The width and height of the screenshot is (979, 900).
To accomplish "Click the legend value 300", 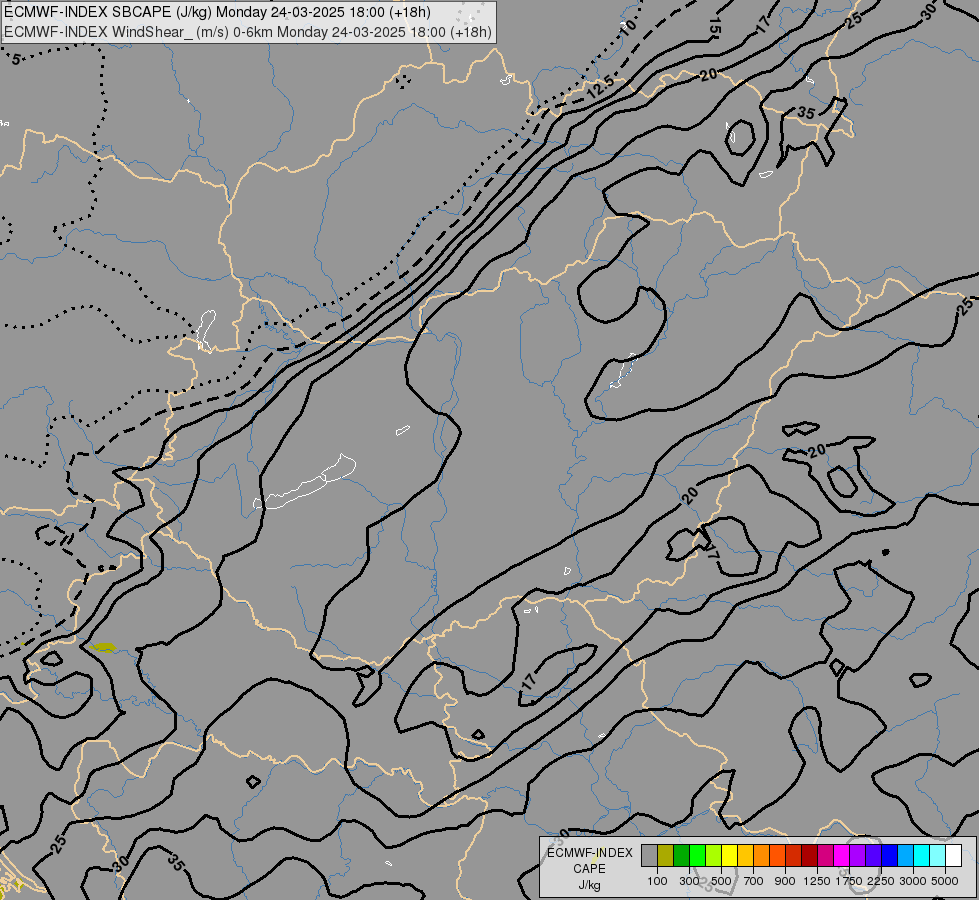I will point(689,881).
